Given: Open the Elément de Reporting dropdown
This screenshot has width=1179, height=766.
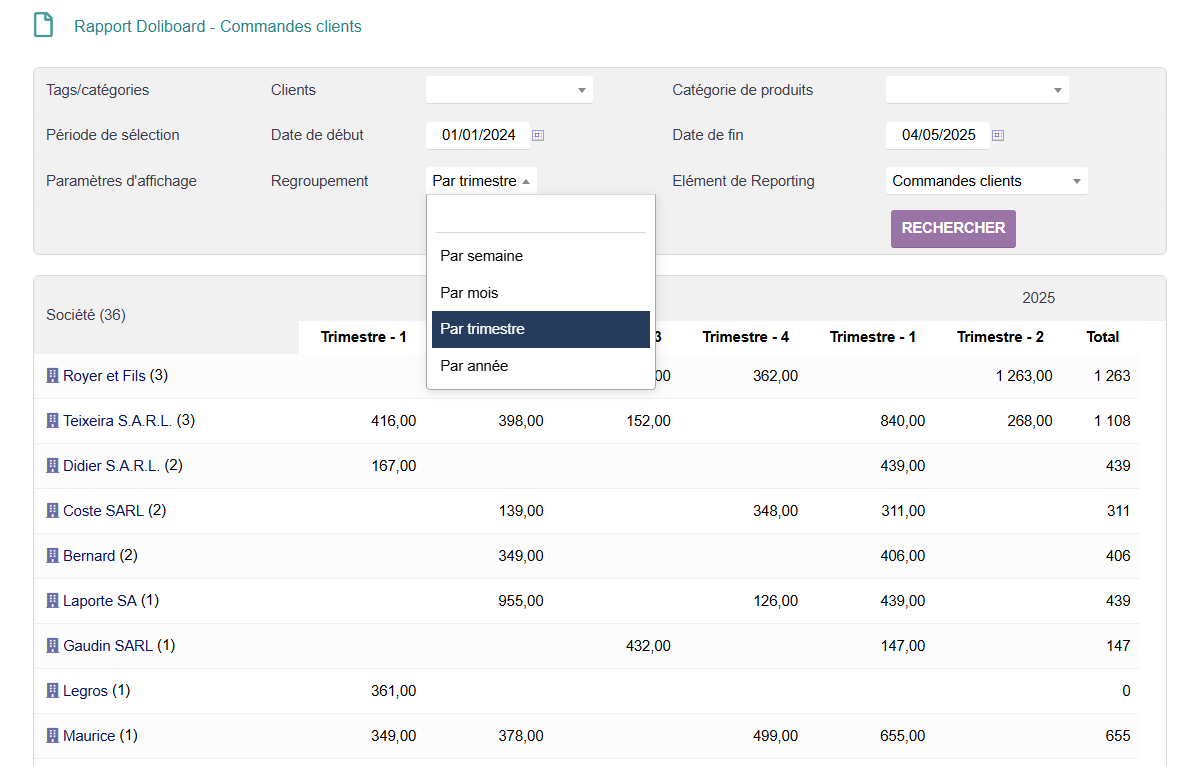Looking at the screenshot, I should [x=986, y=181].
